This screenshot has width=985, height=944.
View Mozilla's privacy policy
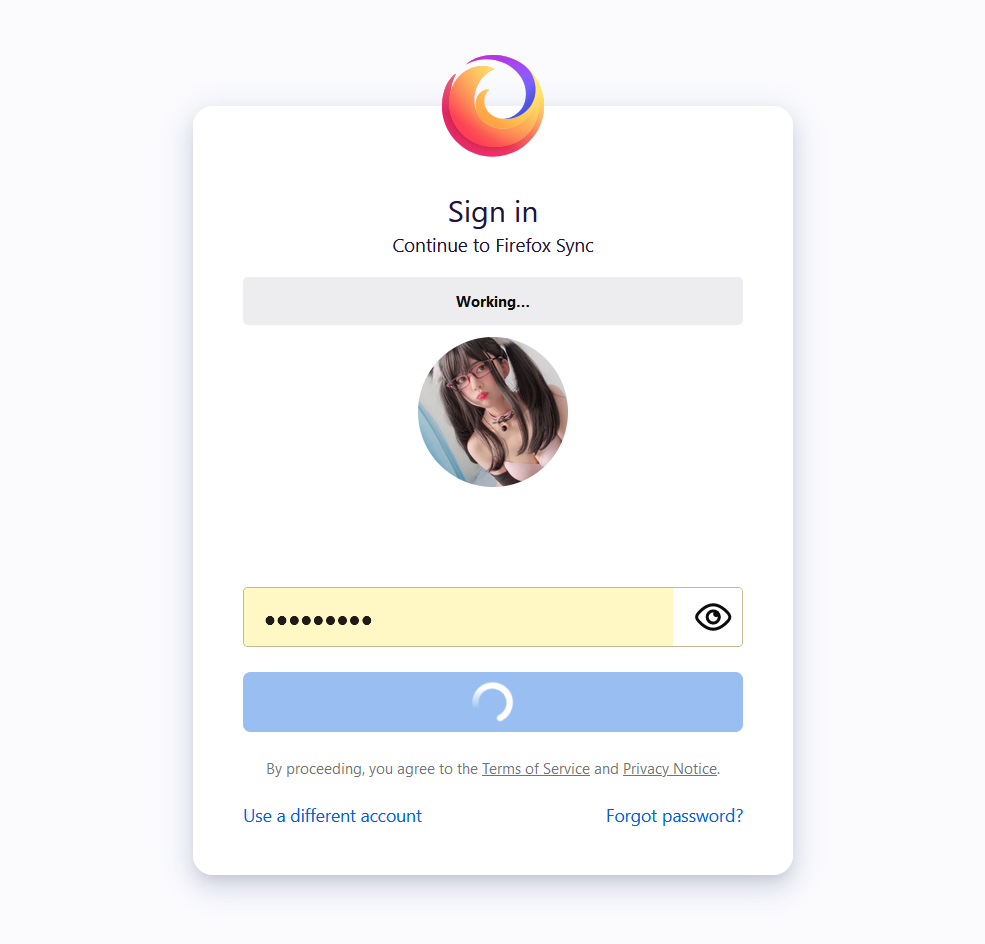pyautogui.click(x=670, y=769)
